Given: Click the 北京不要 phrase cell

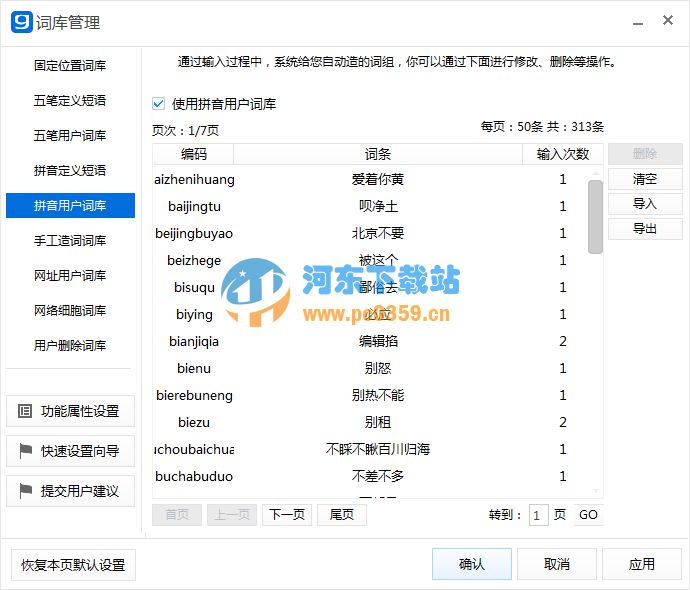Looking at the screenshot, I should [378, 233].
